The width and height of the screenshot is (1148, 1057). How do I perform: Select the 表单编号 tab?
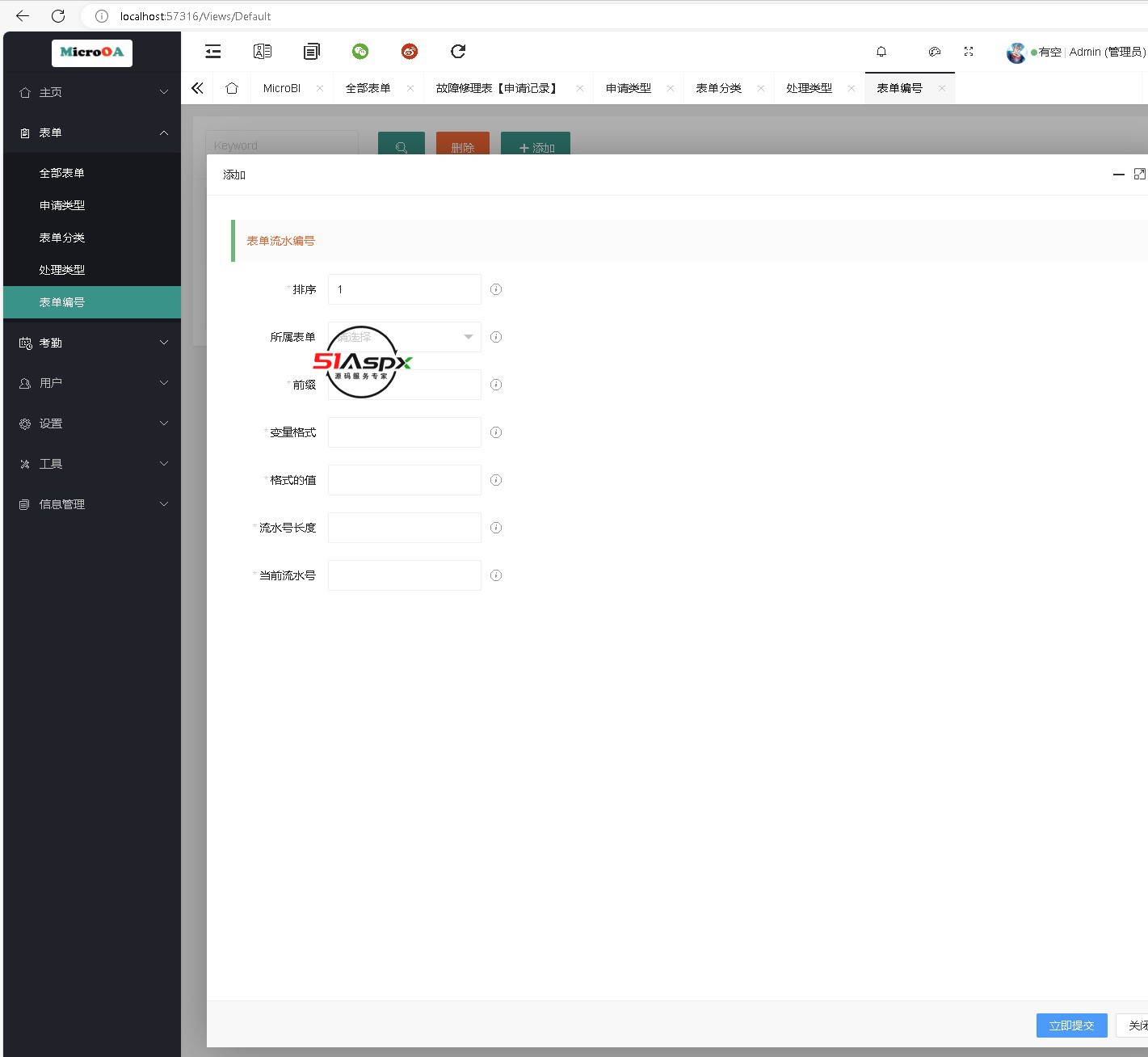(900, 88)
